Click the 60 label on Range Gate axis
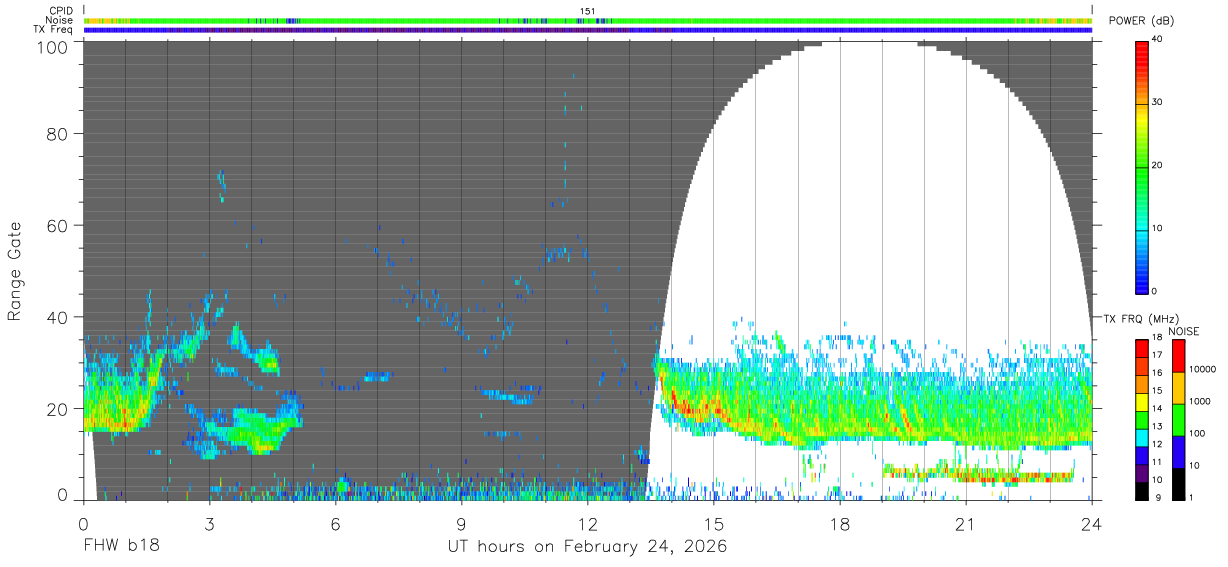The height and width of the screenshot is (567, 1228). (x=58, y=226)
